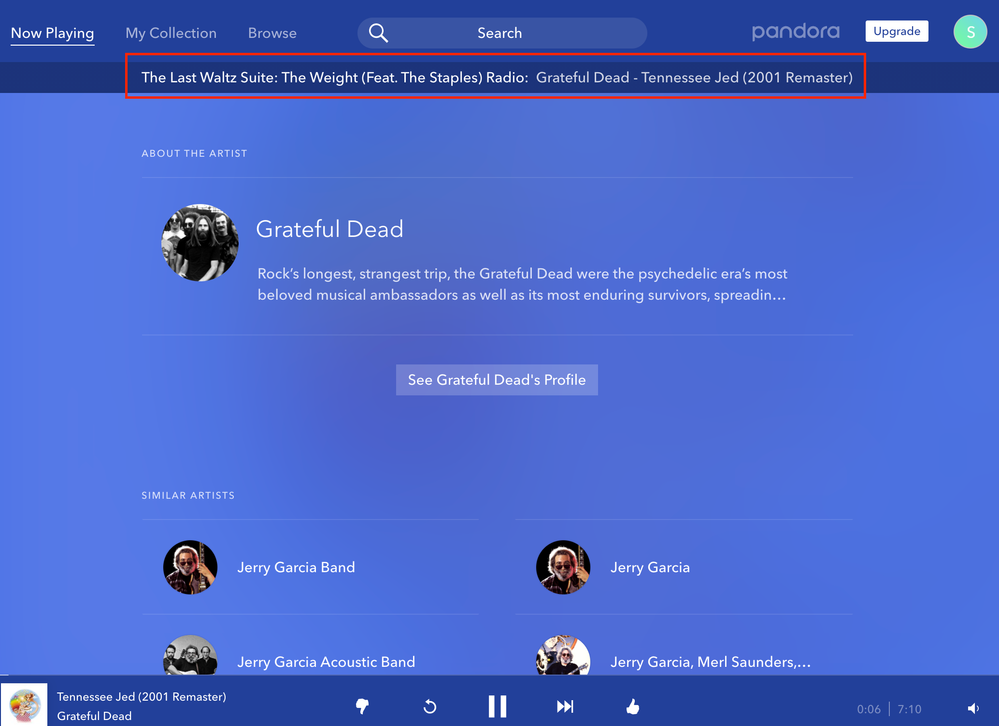Open the user profile avatar menu
The height and width of the screenshot is (726, 999).
970,32
